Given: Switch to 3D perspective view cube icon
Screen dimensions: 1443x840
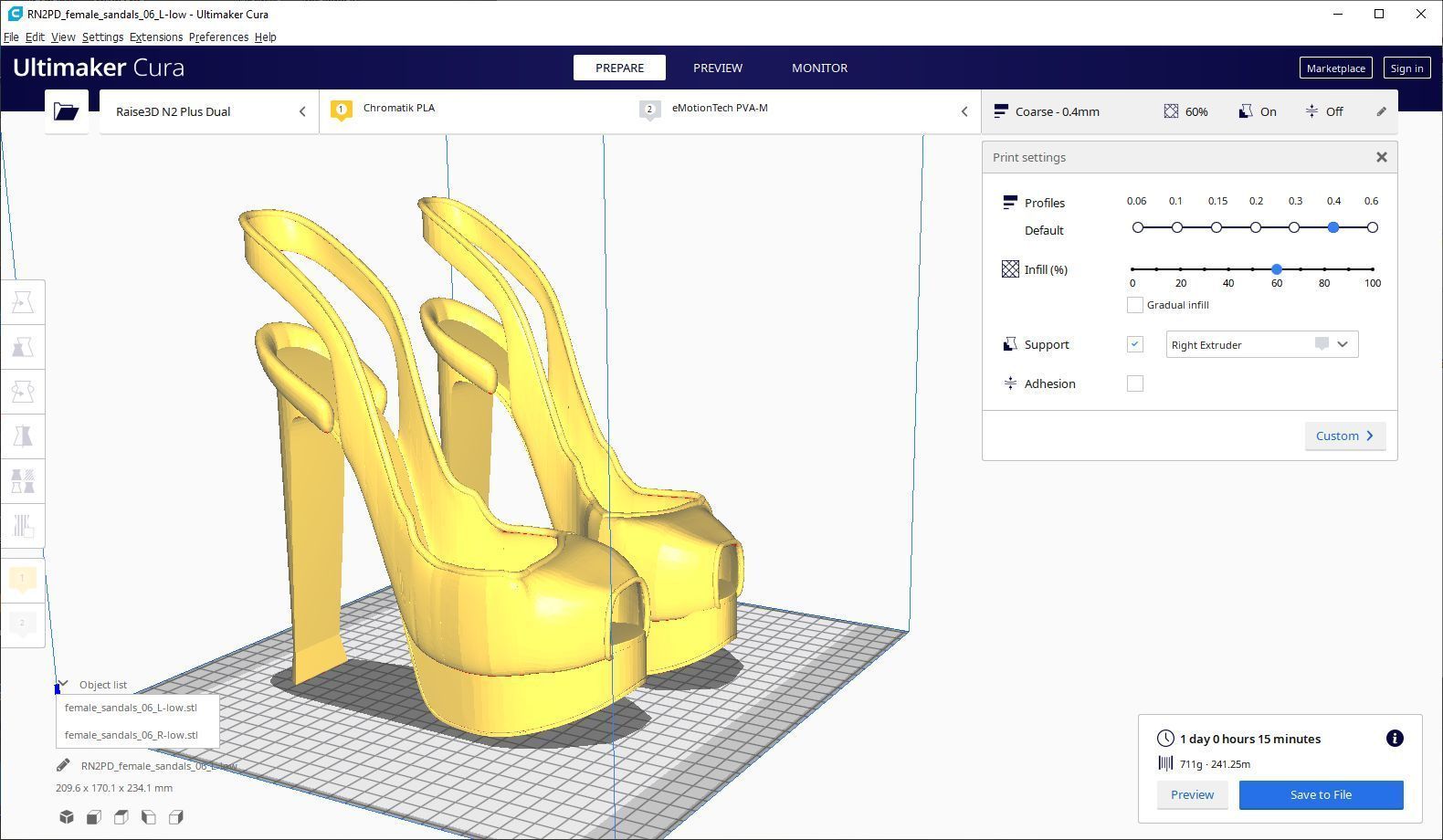Looking at the screenshot, I should 66,817.
